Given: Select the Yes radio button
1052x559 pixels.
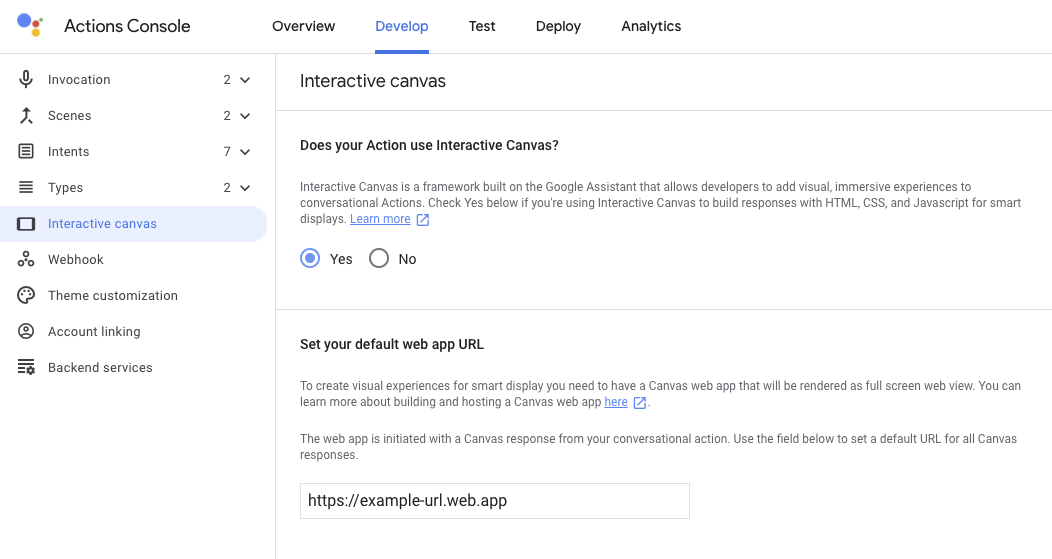Looking at the screenshot, I should (x=311, y=259).
